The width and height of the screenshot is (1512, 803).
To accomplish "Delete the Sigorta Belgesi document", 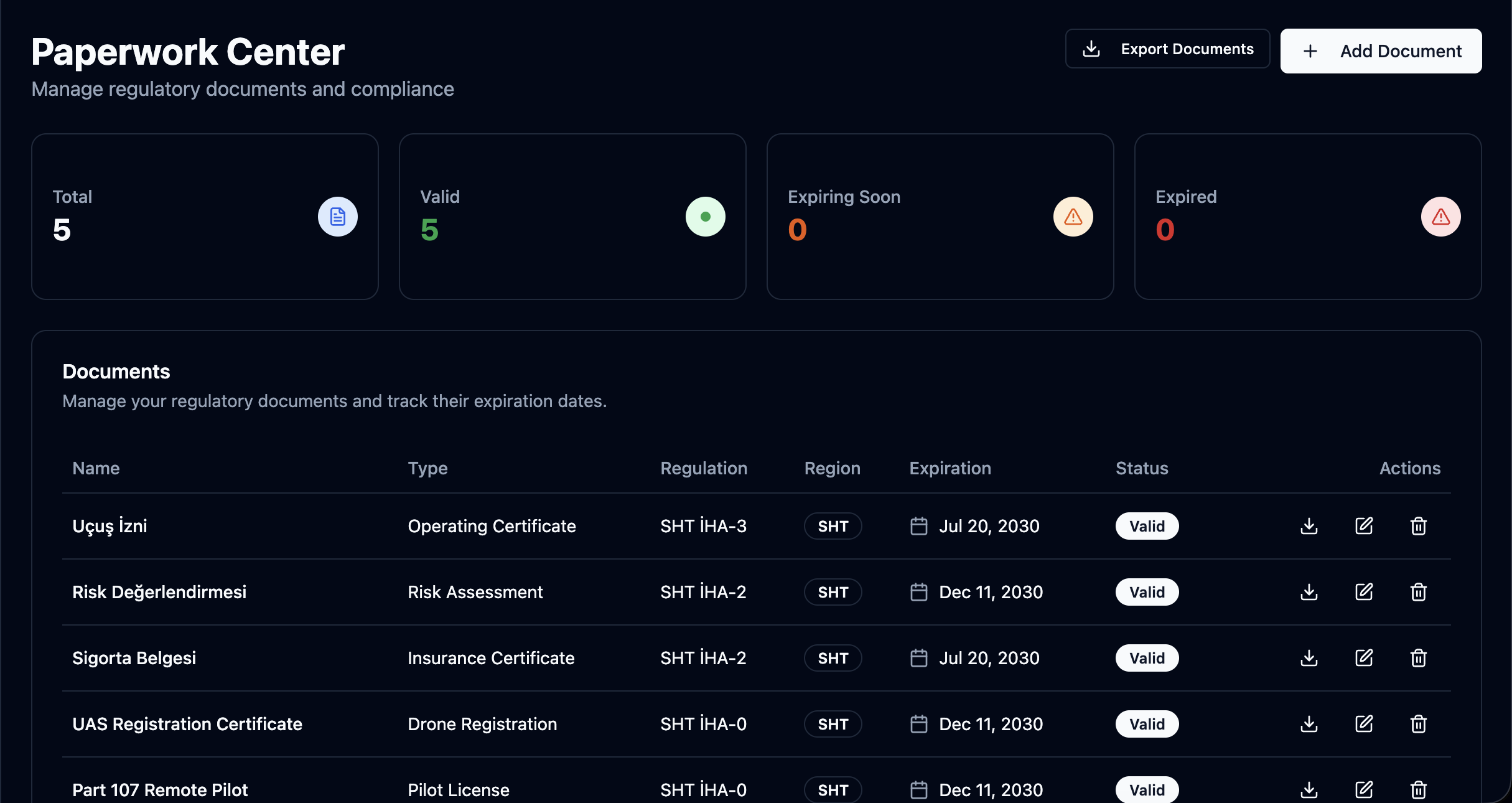I will coord(1419,658).
